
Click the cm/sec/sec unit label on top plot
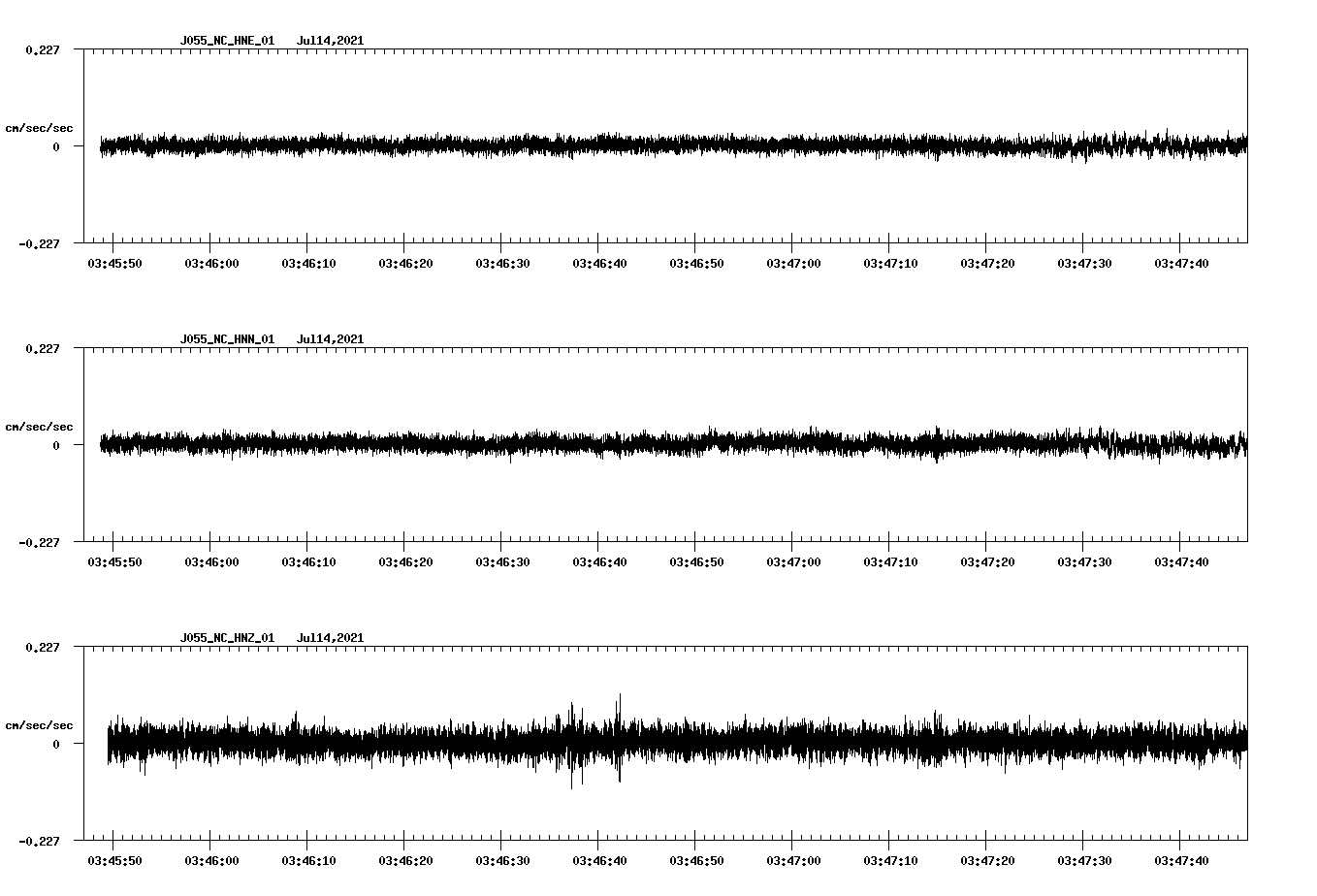click(x=40, y=127)
